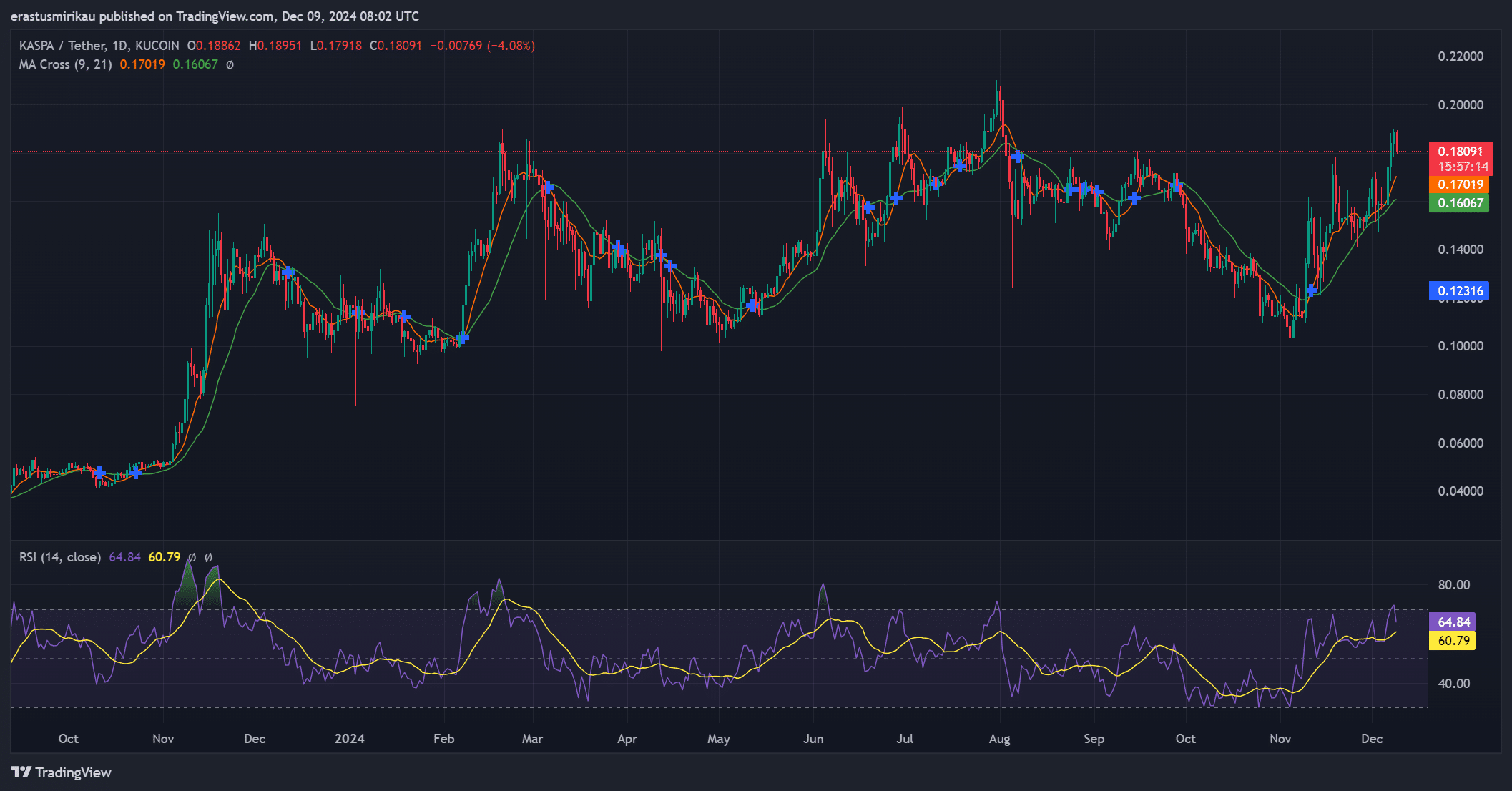Screen dimensions: 1512x791
Task: Click the Mar label on time axis
Action: tap(532, 739)
